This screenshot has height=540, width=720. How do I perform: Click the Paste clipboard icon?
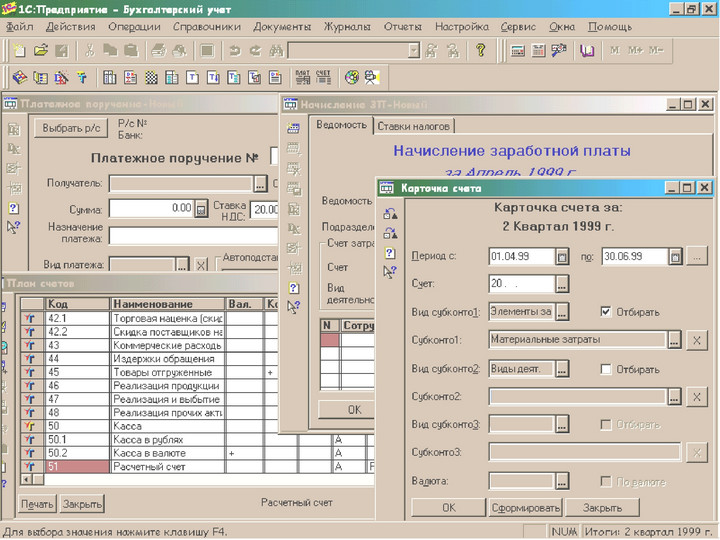[x=131, y=50]
